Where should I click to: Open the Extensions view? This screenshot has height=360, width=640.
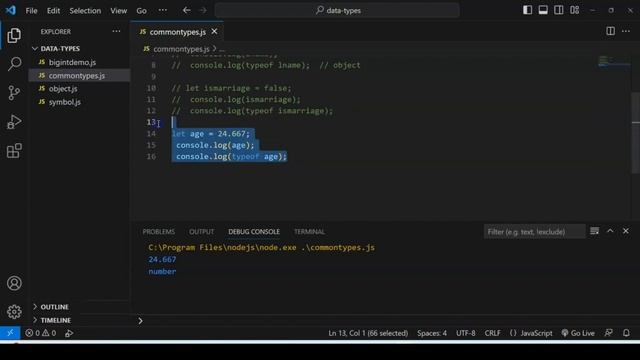tap(14, 151)
